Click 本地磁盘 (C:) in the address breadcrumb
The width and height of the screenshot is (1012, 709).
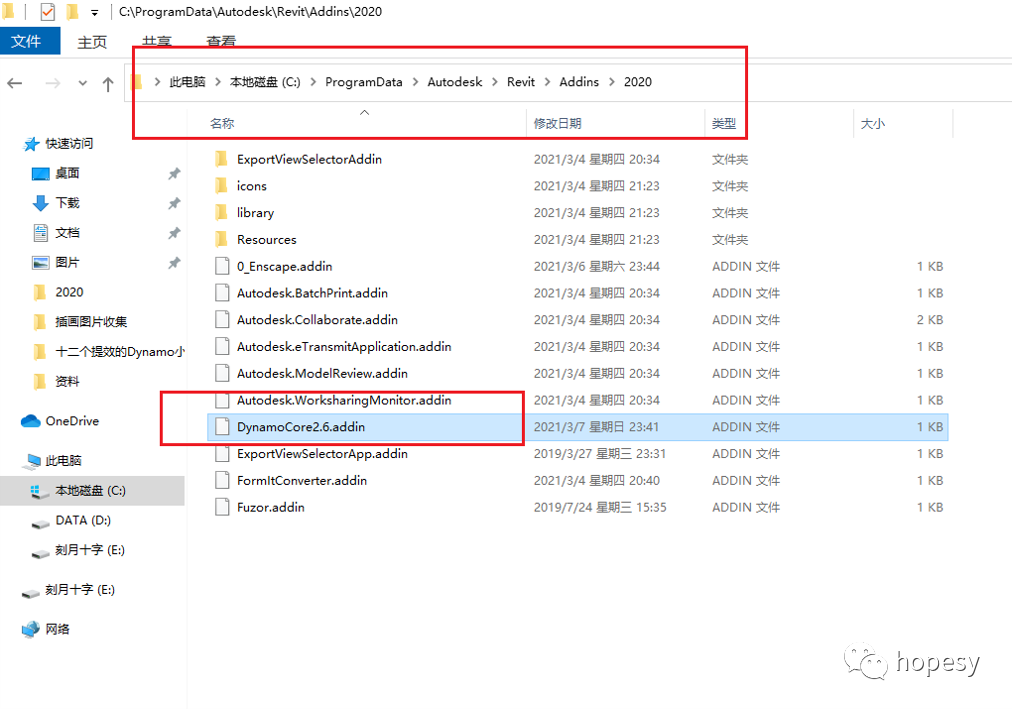point(265,82)
